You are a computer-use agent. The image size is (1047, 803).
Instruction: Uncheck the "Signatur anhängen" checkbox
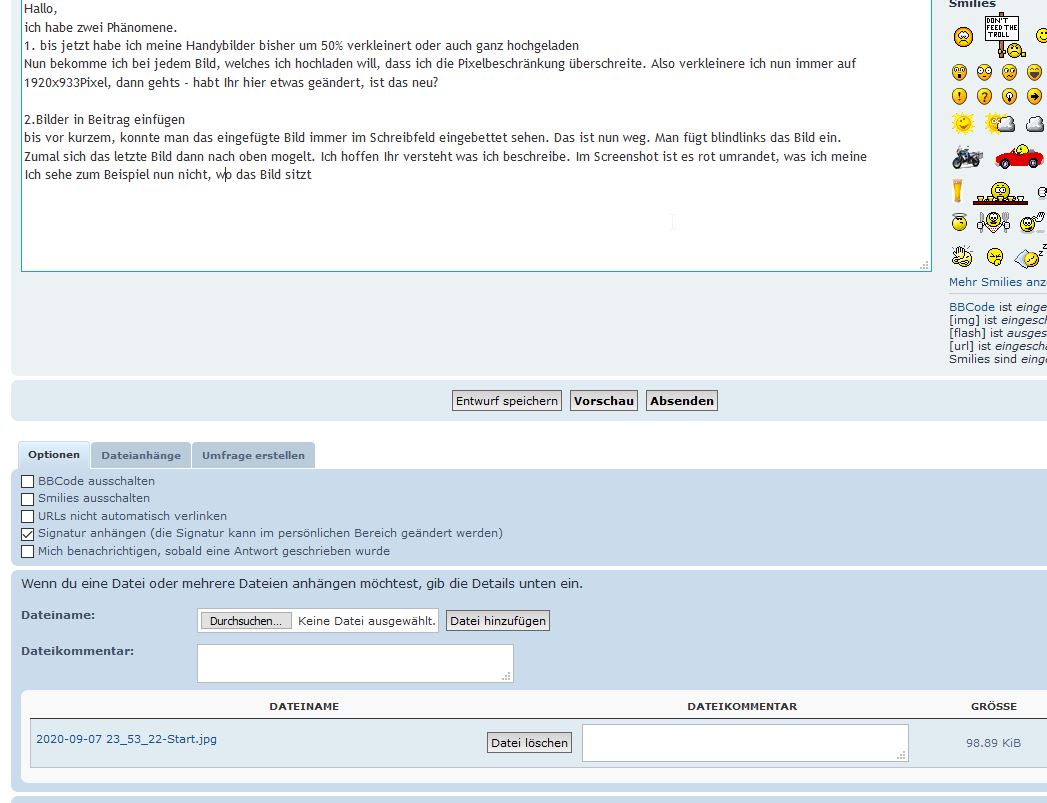[x=28, y=534]
